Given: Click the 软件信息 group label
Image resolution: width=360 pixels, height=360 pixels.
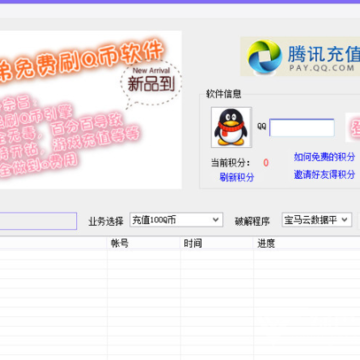Looking at the screenshot, I should pos(223,94).
